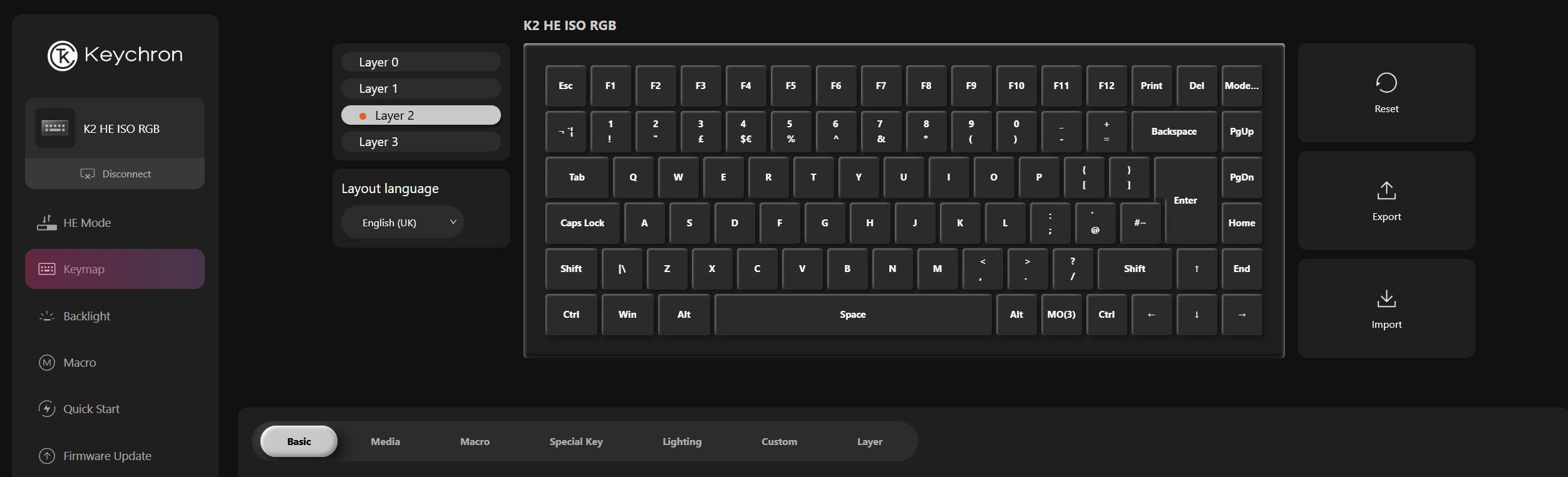Switch to the Media keycode tab

pyautogui.click(x=385, y=441)
